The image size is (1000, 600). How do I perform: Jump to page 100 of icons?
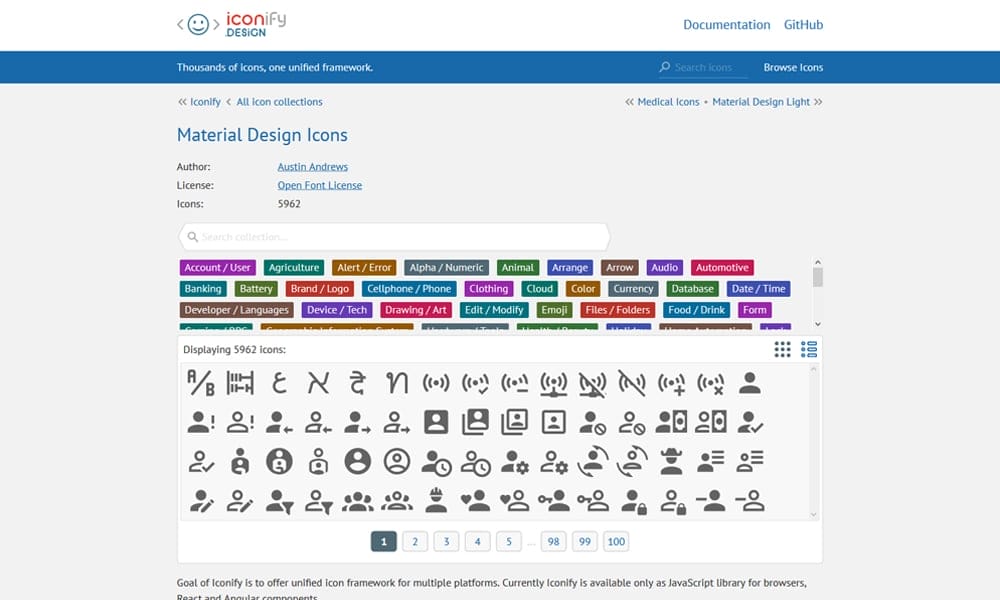[616, 541]
